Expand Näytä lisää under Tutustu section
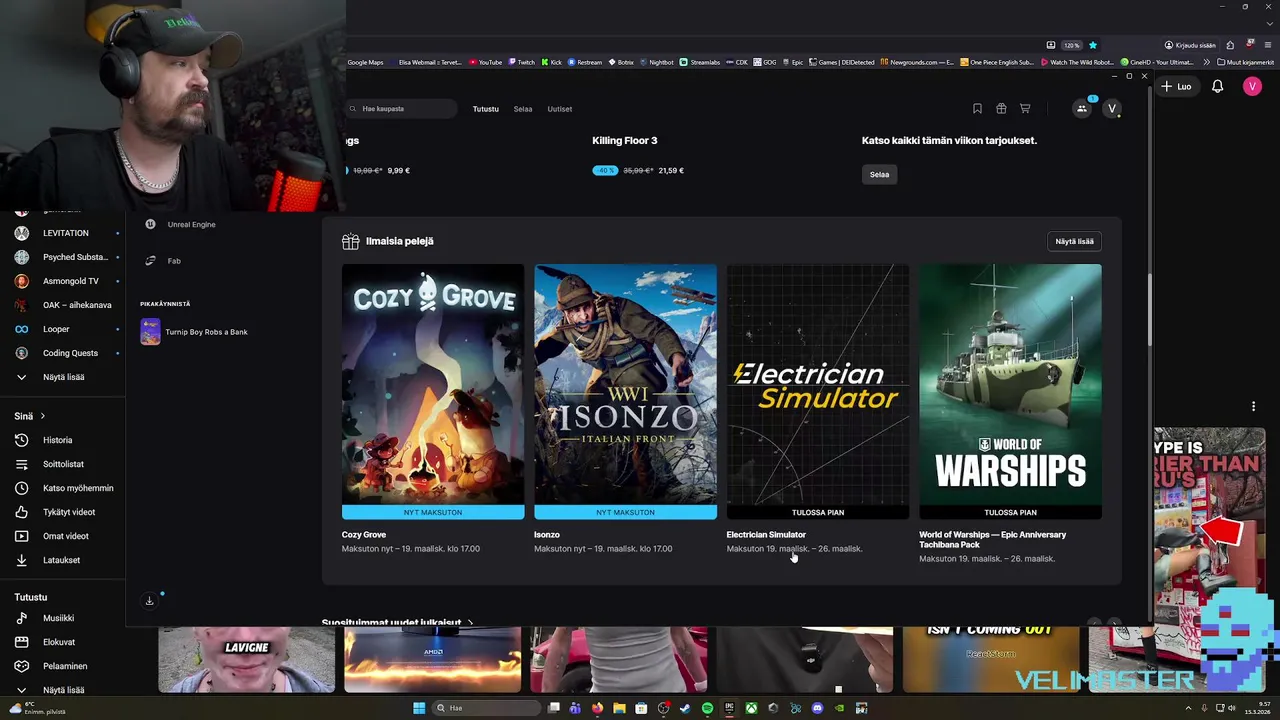Image resolution: width=1280 pixels, height=720 pixels. (62, 690)
